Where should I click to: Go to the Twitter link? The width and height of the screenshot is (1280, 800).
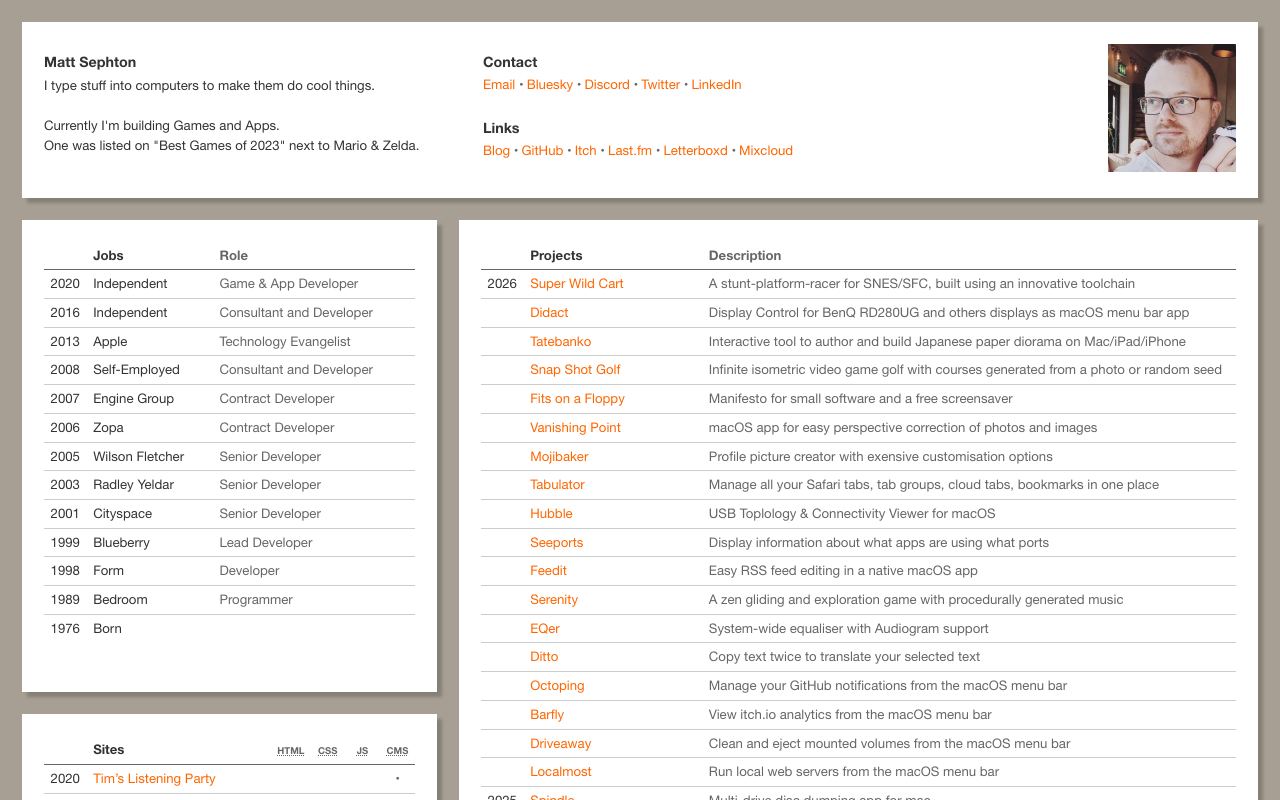(x=661, y=85)
